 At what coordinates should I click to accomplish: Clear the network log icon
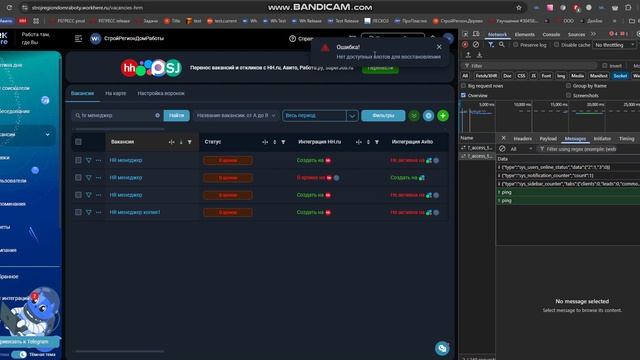tap(476, 44)
